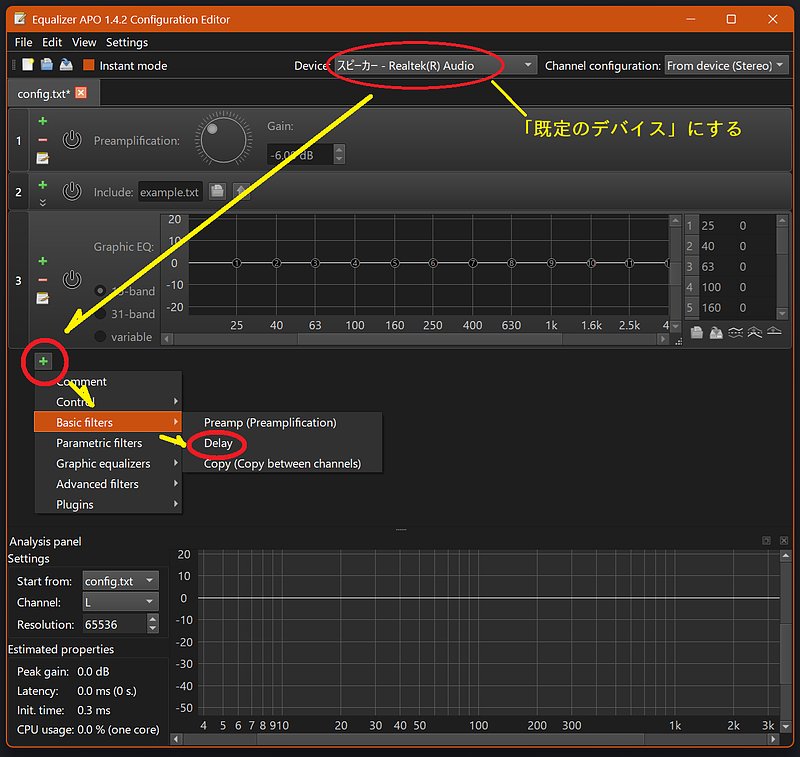This screenshot has width=800, height=757.
Task: Open the analysis Channel L dropdown
Action: (120, 602)
